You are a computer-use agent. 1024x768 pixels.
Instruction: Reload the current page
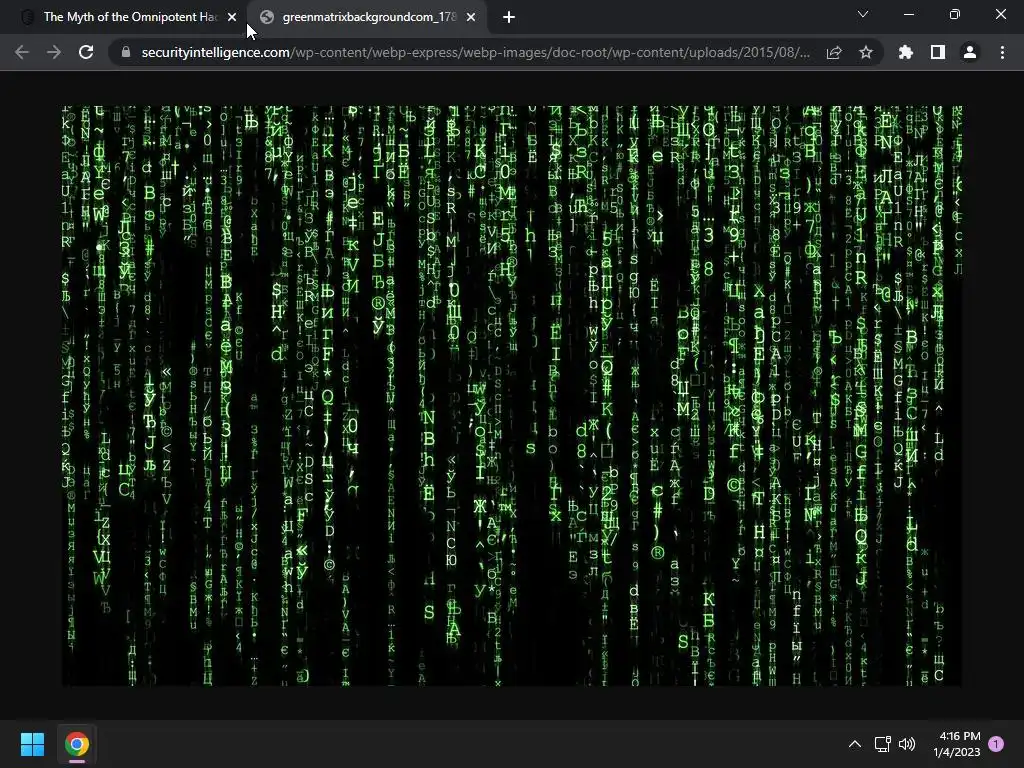(x=86, y=52)
